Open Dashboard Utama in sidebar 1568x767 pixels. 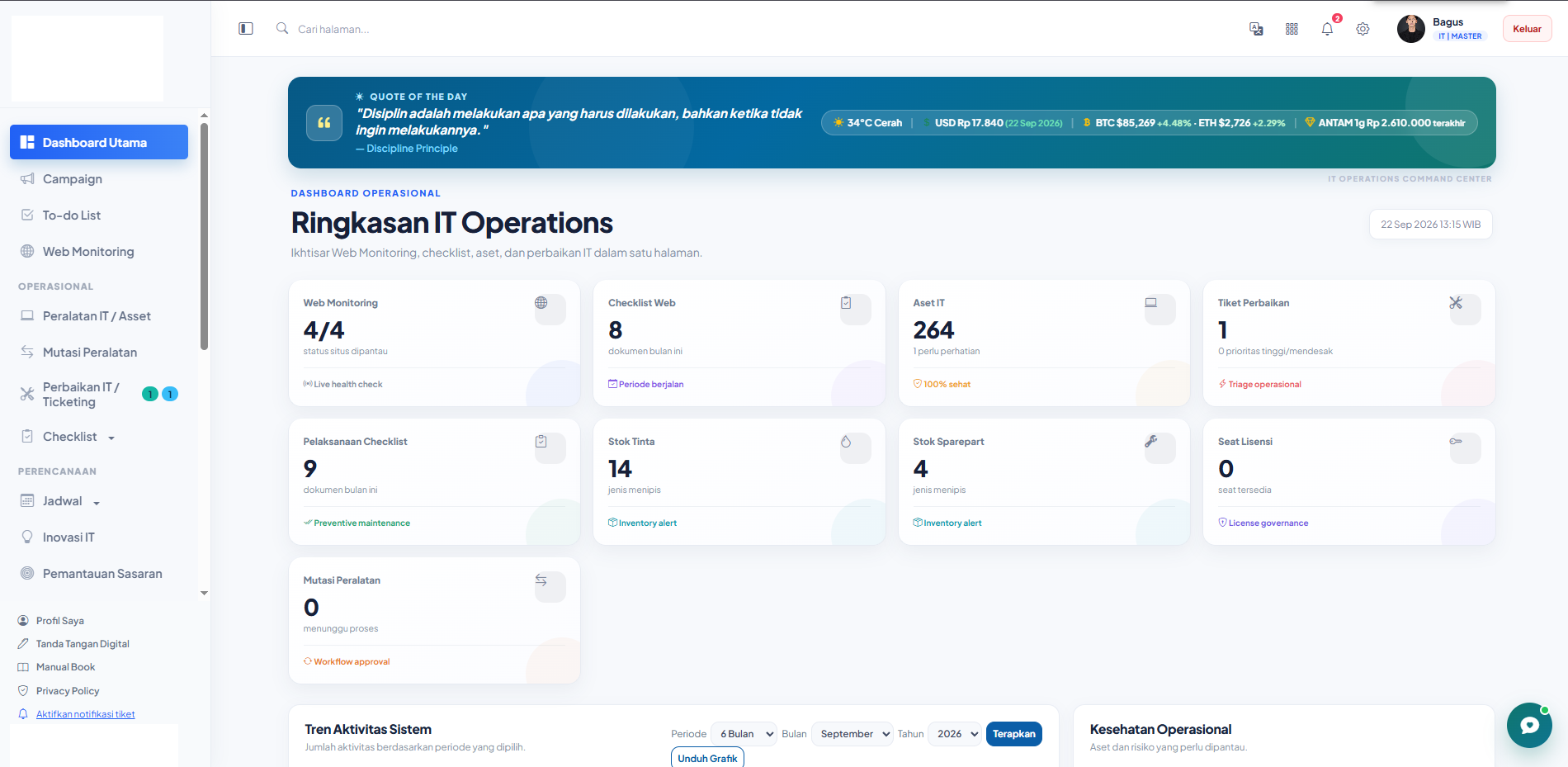[x=99, y=142]
